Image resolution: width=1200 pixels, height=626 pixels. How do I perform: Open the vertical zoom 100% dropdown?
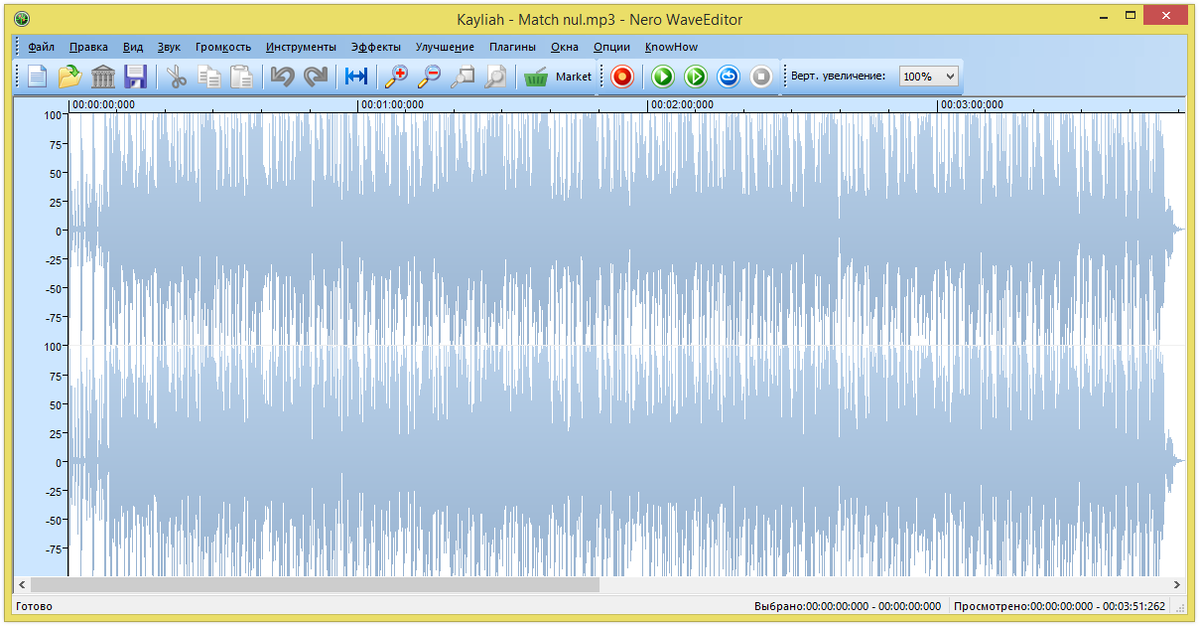[x=928, y=76]
